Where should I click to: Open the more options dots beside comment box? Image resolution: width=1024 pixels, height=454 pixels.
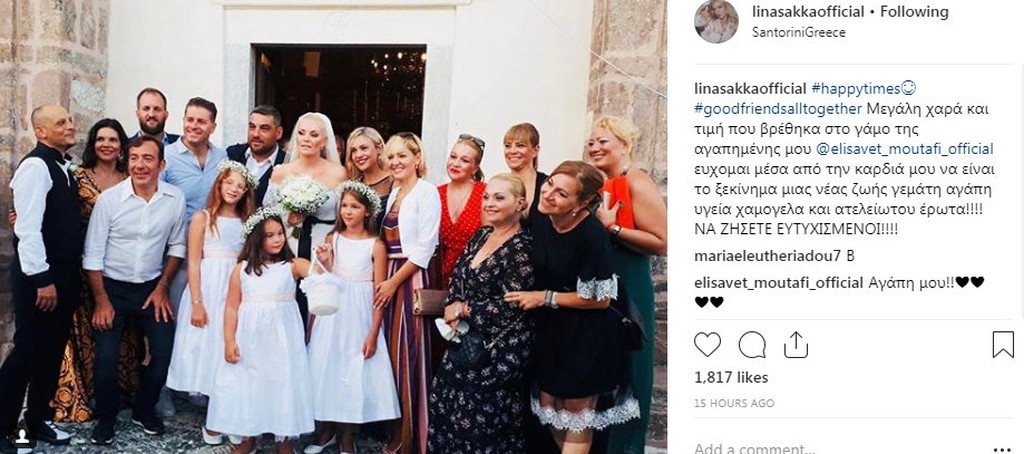pyautogui.click(x=1001, y=449)
